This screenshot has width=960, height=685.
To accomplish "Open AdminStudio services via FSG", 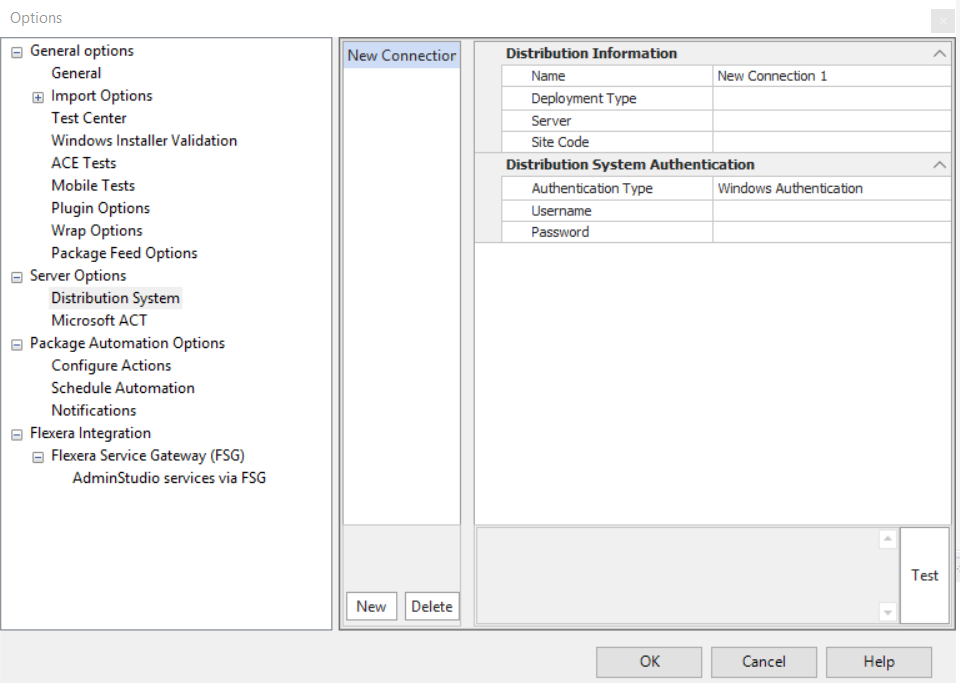I will 169,478.
